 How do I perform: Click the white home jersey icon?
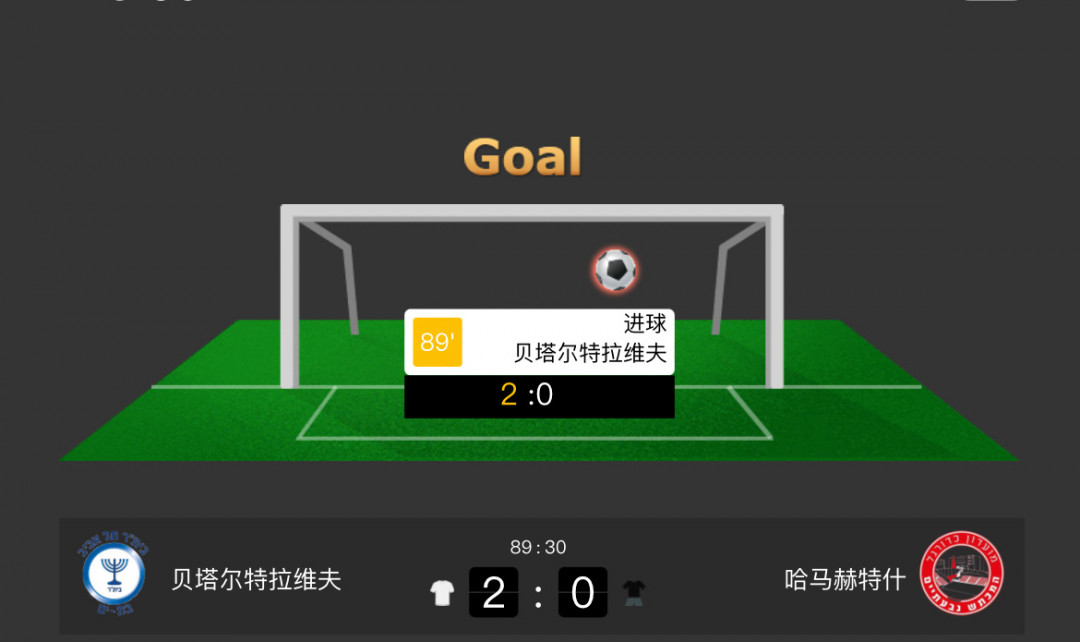pos(442,592)
